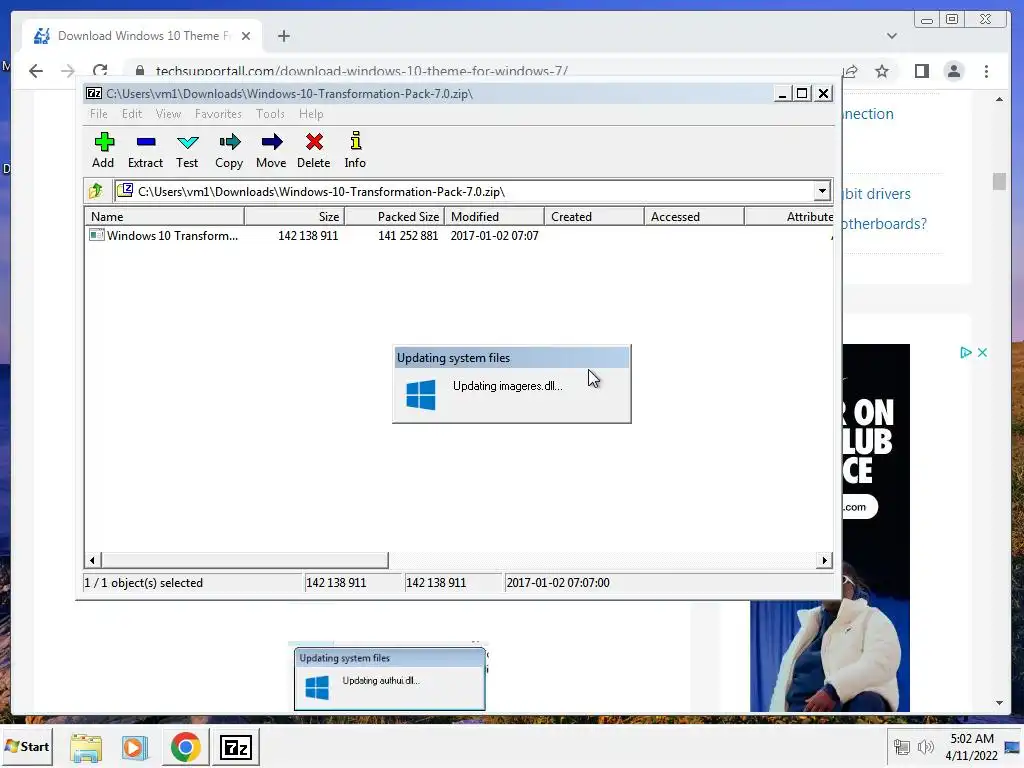Click the 141 252 881 packed size cell
The height and width of the screenshot is (768, 1024).
(408, 236)
